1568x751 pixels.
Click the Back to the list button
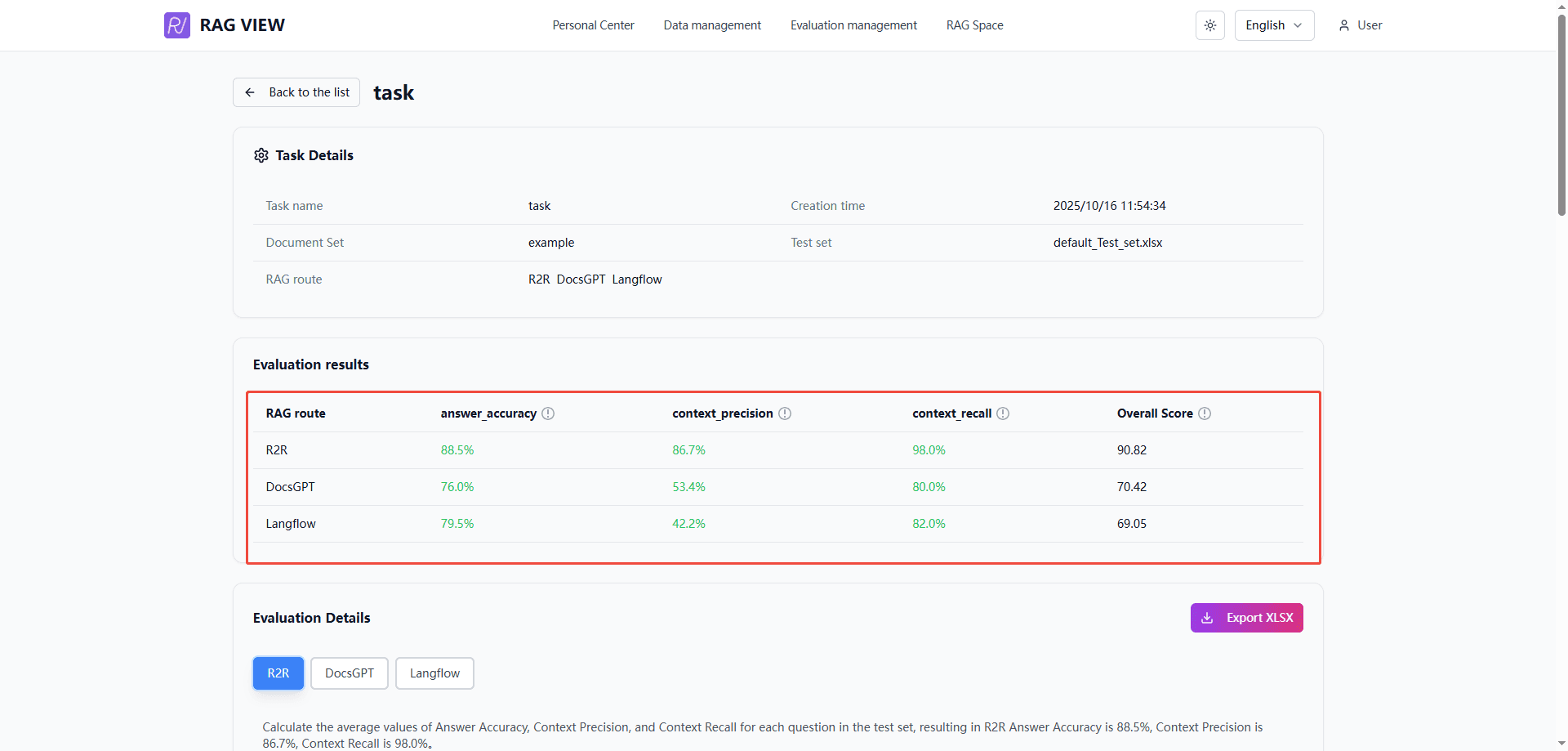pyautogui.click(x=296, y=92)
